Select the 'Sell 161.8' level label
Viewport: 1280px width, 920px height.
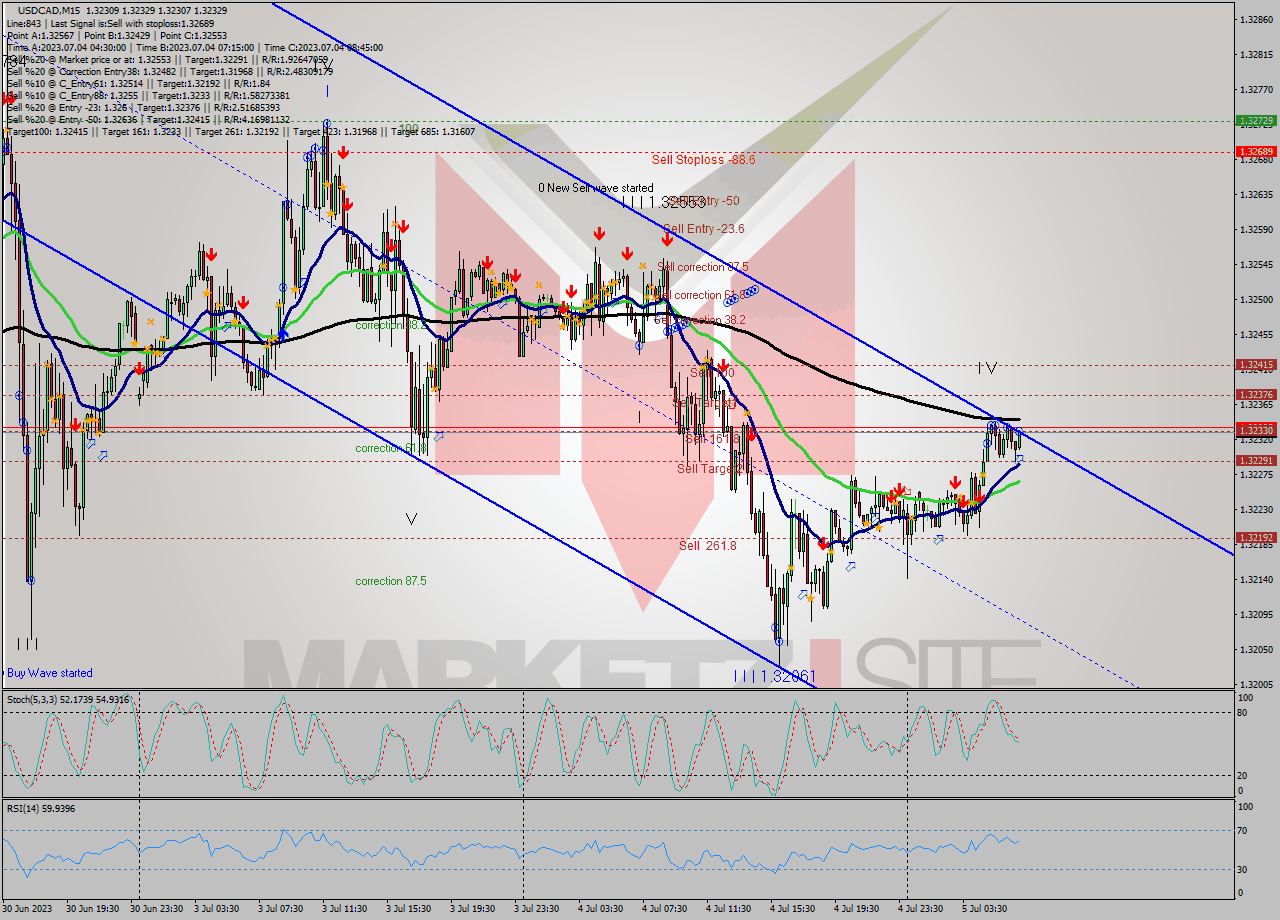pyautogui.click(x=712, y=438)
